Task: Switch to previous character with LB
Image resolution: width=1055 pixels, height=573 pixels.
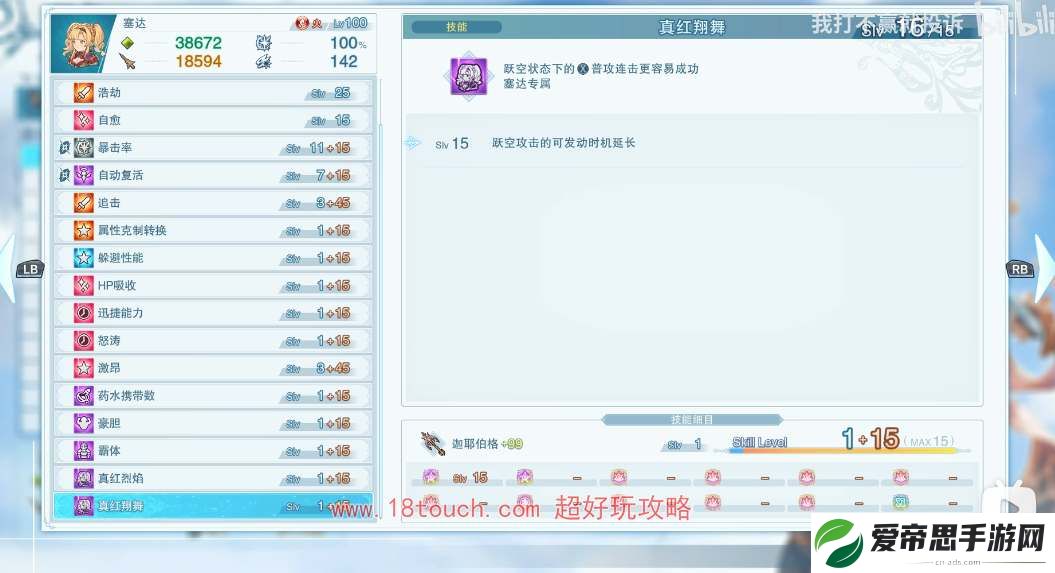Action: tap(30, 269)
